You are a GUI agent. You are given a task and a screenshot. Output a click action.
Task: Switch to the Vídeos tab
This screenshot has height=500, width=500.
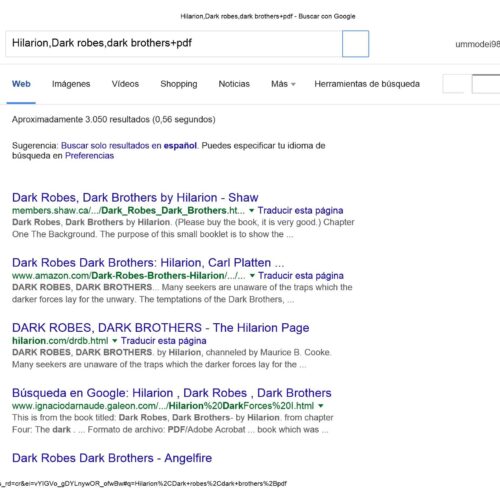(x=125, y=84)
